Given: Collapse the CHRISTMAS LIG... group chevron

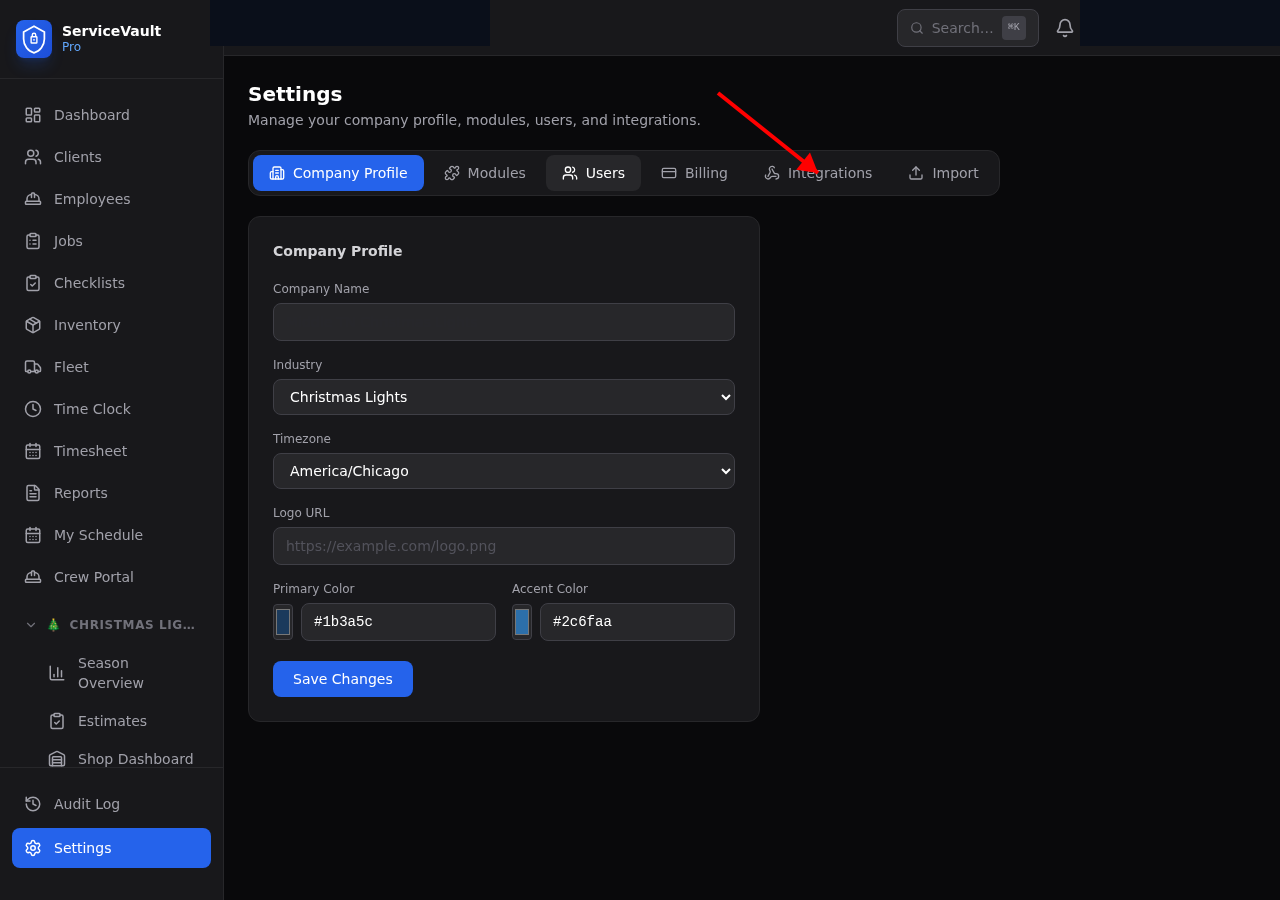Looking at the screenshot, I should pyautogui.click(x=30, y=624).
